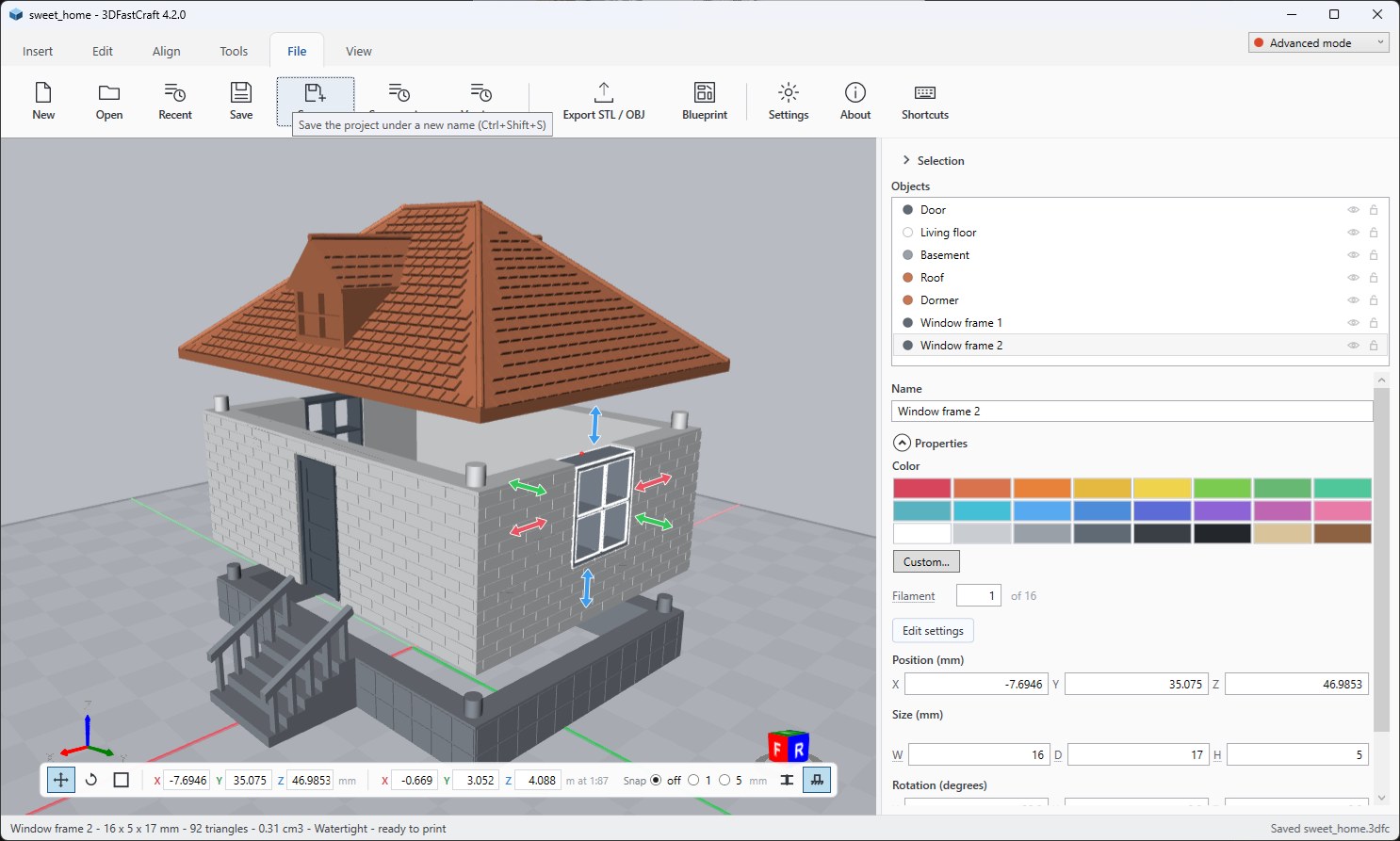Select the square scale tool in bottom toolbar
Viewport: 1400px width, 841px height.
point(121,780)
